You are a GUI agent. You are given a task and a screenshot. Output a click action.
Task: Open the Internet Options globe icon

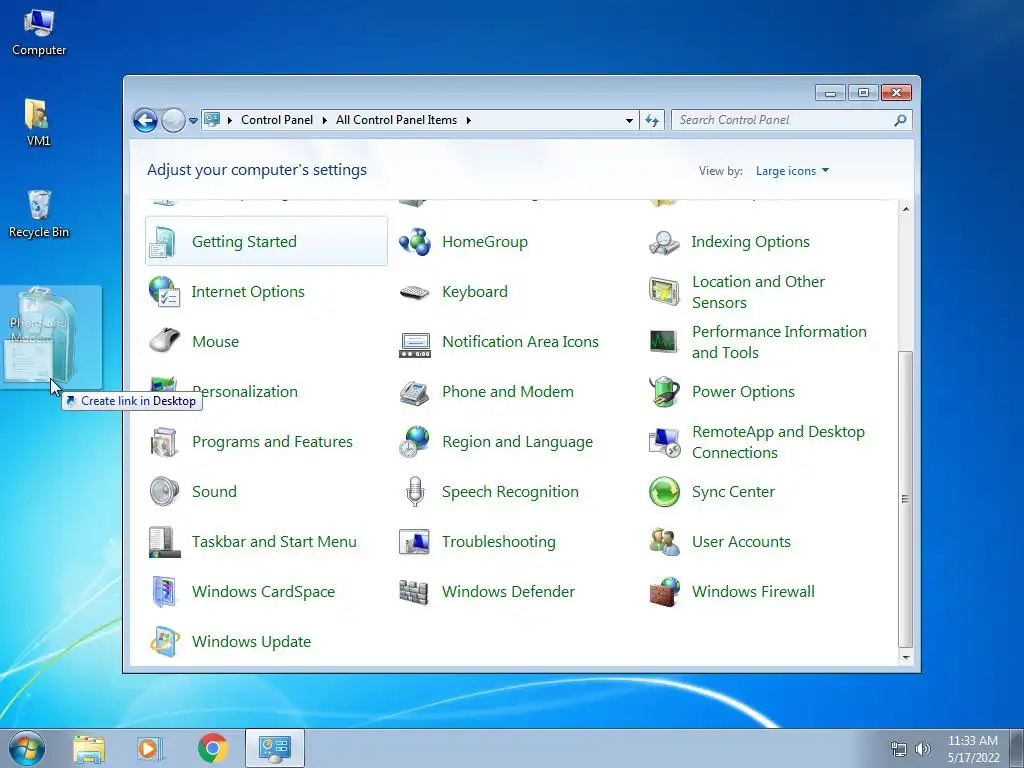pos(163,292)
